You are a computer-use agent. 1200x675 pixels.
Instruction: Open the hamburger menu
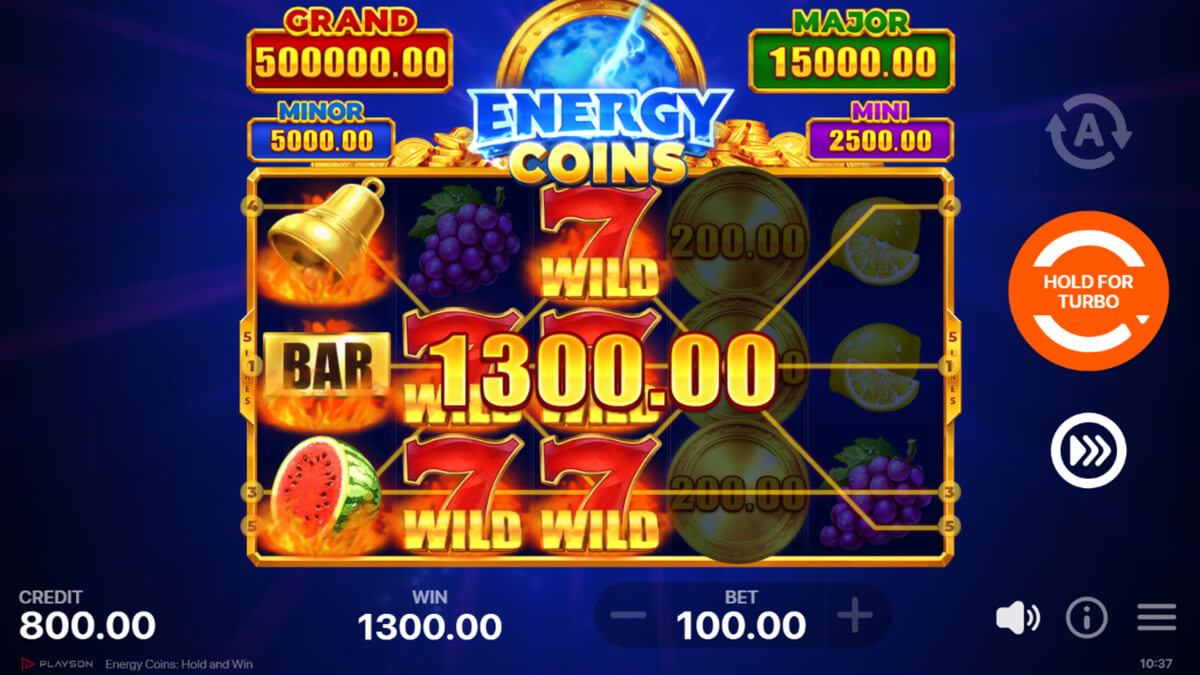tap(1157, 619)
